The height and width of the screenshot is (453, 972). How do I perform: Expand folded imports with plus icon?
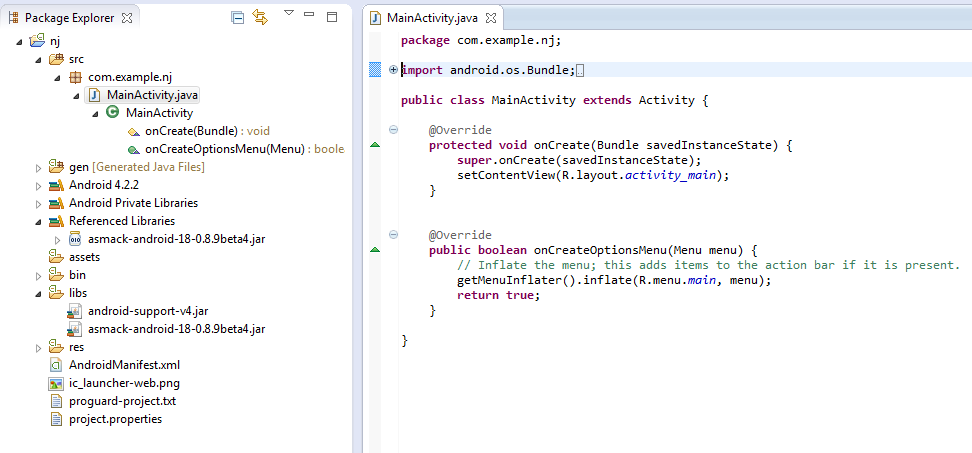pos(393,69)
